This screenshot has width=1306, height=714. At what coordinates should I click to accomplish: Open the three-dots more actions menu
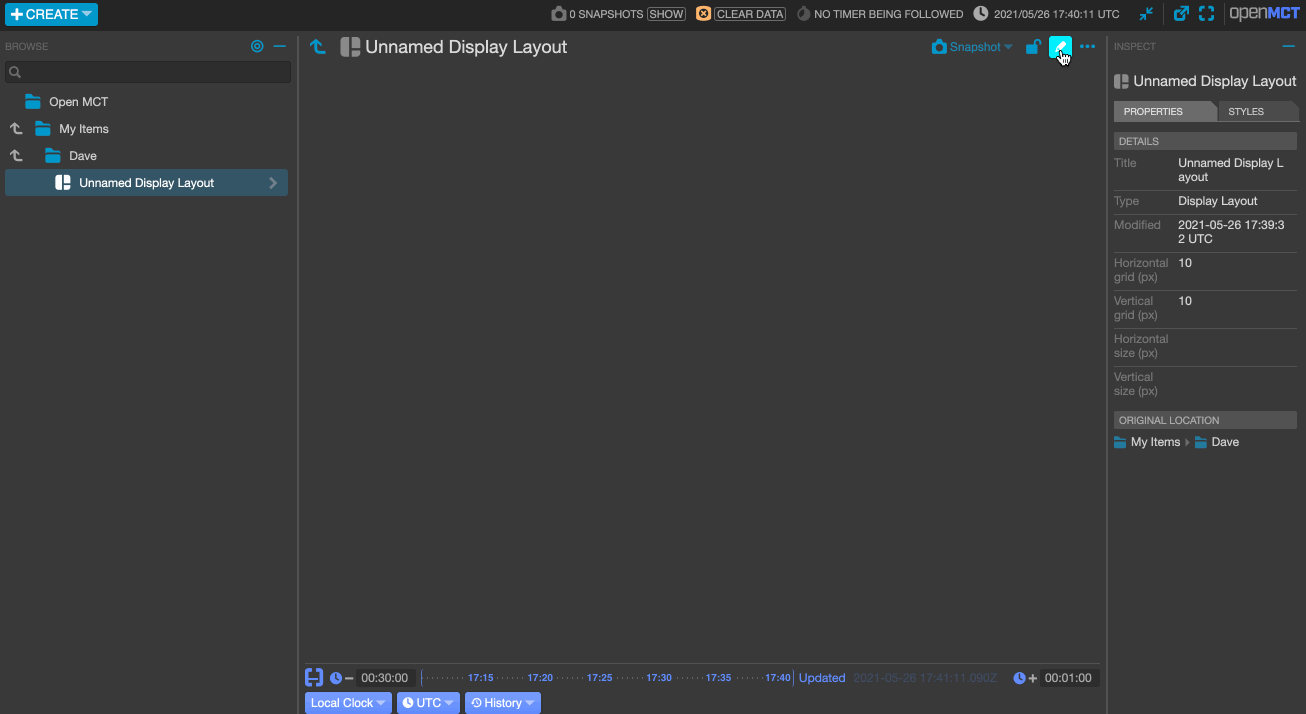click(x=1088, y=47)
